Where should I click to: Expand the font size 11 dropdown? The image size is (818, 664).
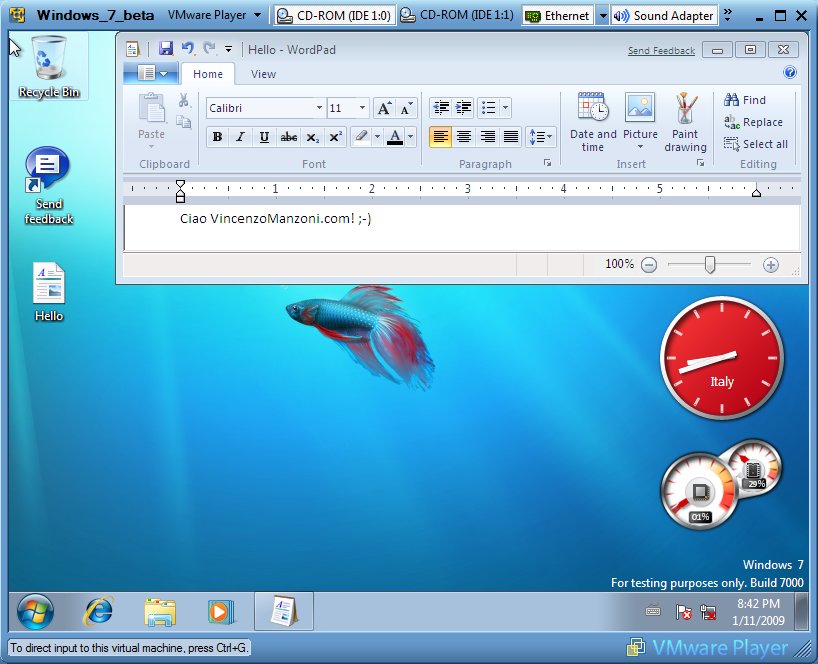coord(362,108)
